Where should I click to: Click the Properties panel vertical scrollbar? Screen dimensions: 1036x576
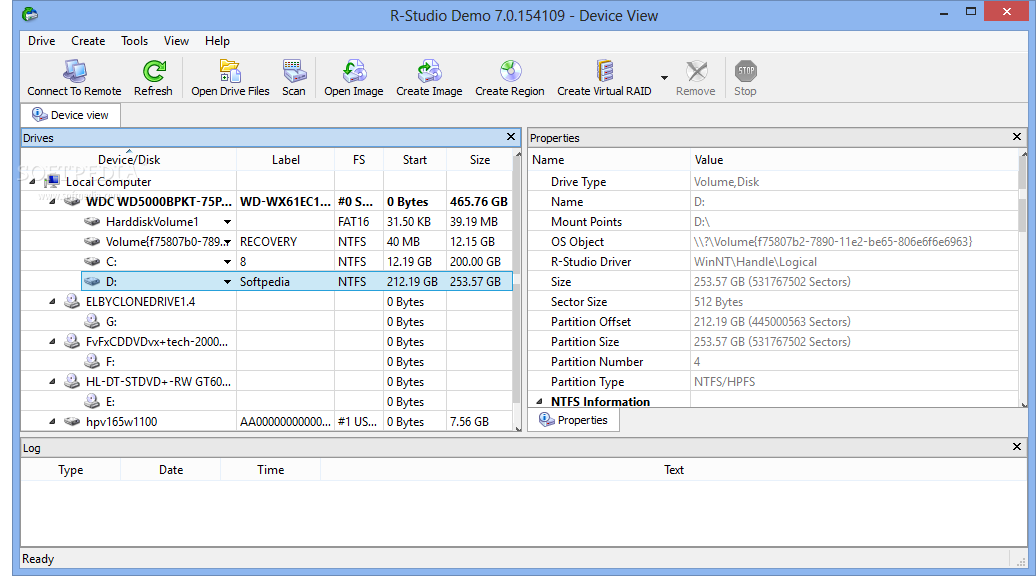point(1023,279)
